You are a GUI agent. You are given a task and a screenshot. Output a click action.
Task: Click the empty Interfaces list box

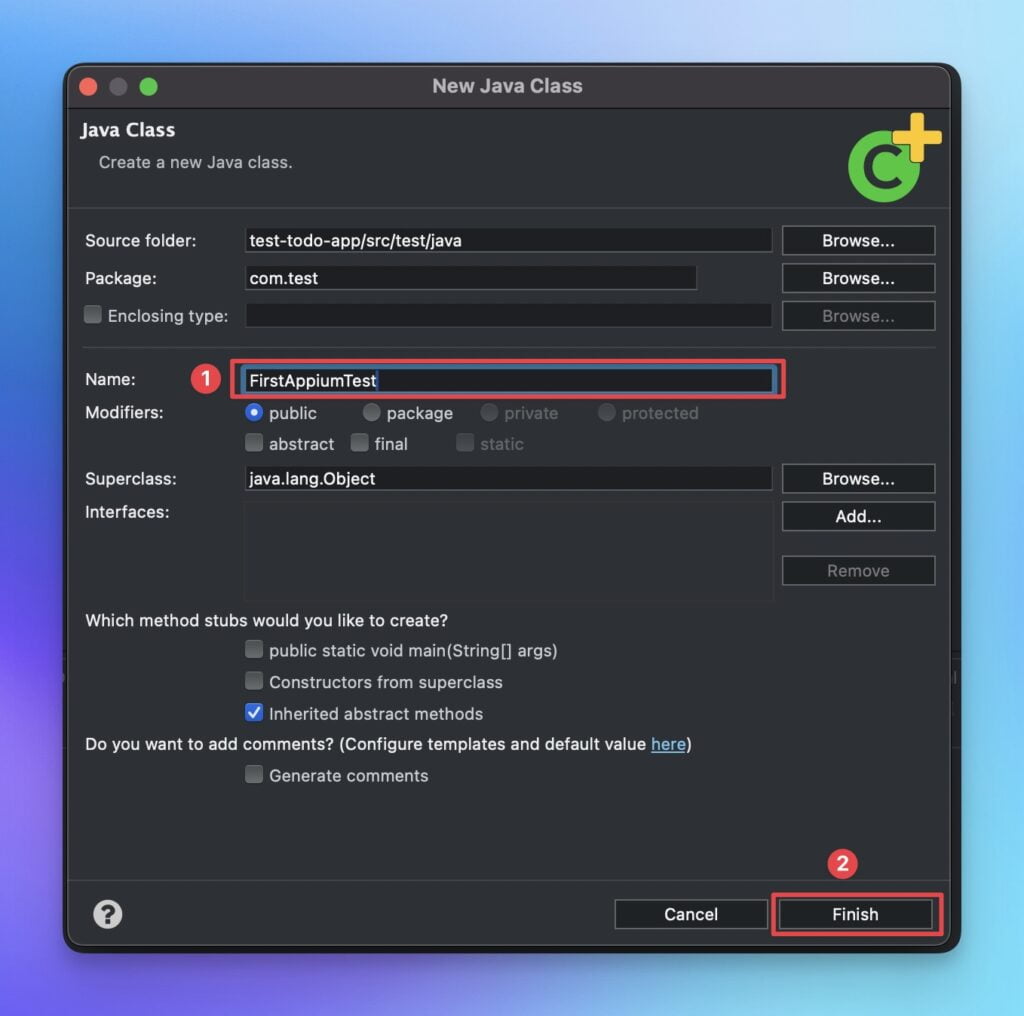pos(508,550)
